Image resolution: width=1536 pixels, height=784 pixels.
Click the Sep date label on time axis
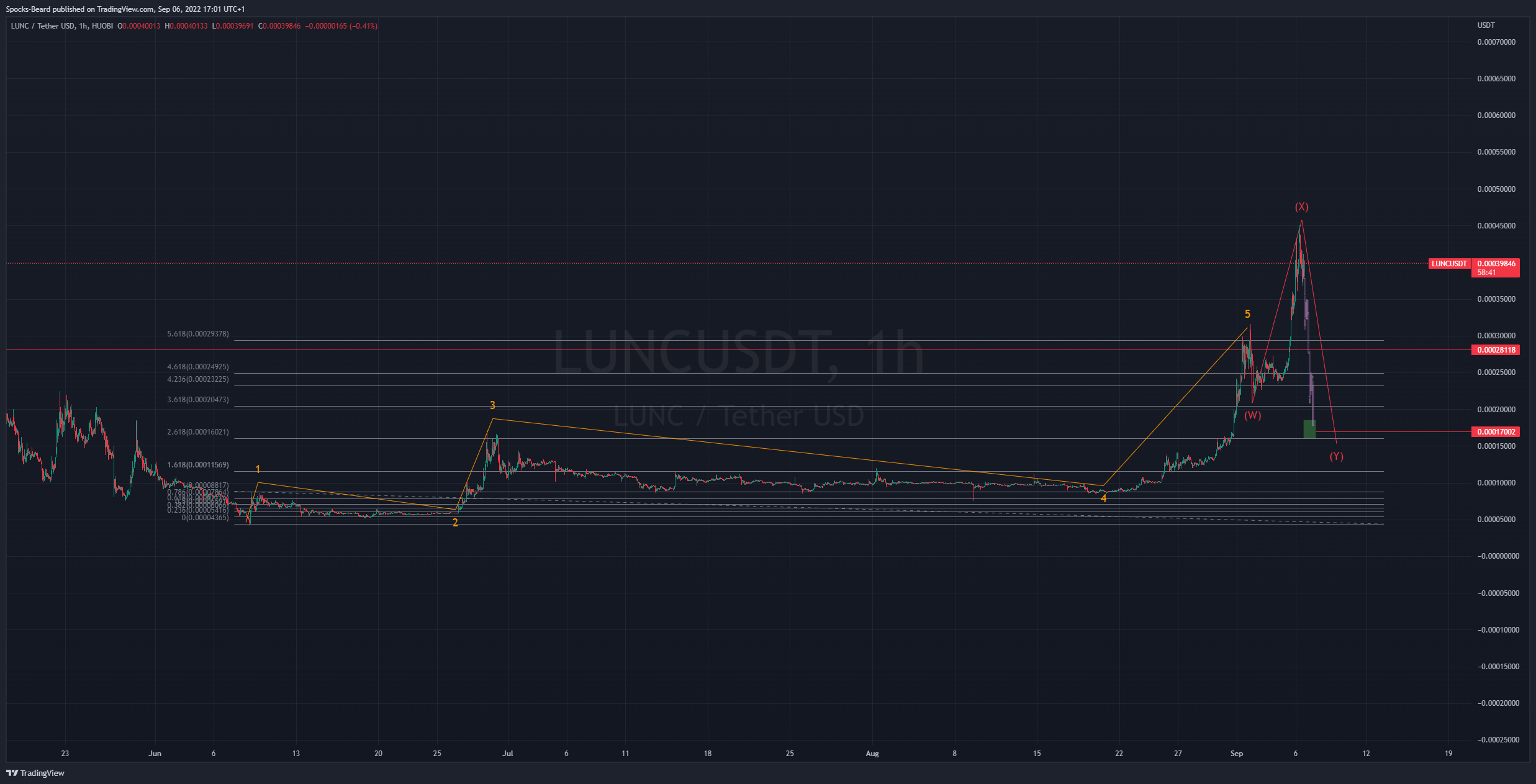click(x=1237, y=754)
